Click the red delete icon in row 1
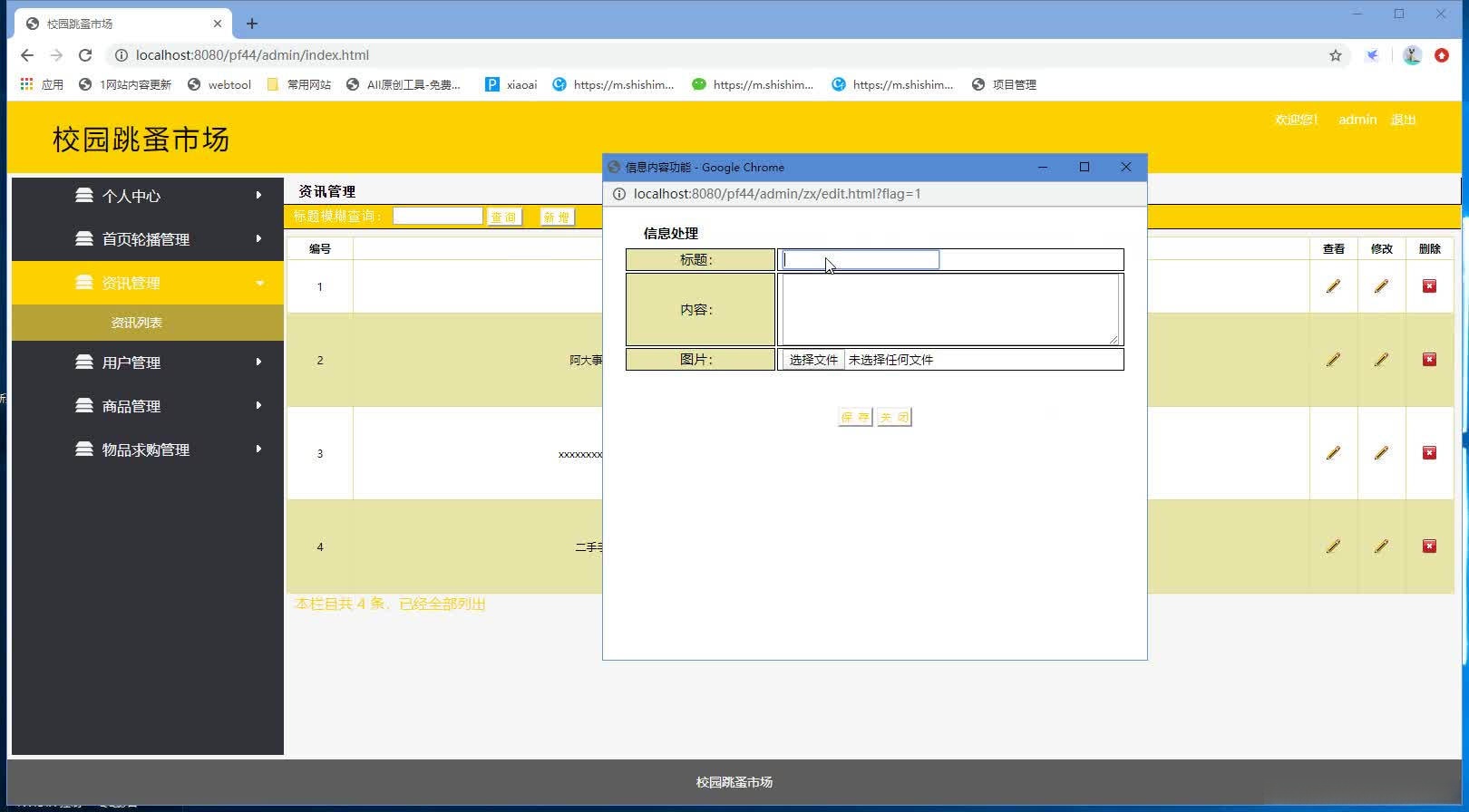1469x812 pixels. click(x=1429, y=286)
